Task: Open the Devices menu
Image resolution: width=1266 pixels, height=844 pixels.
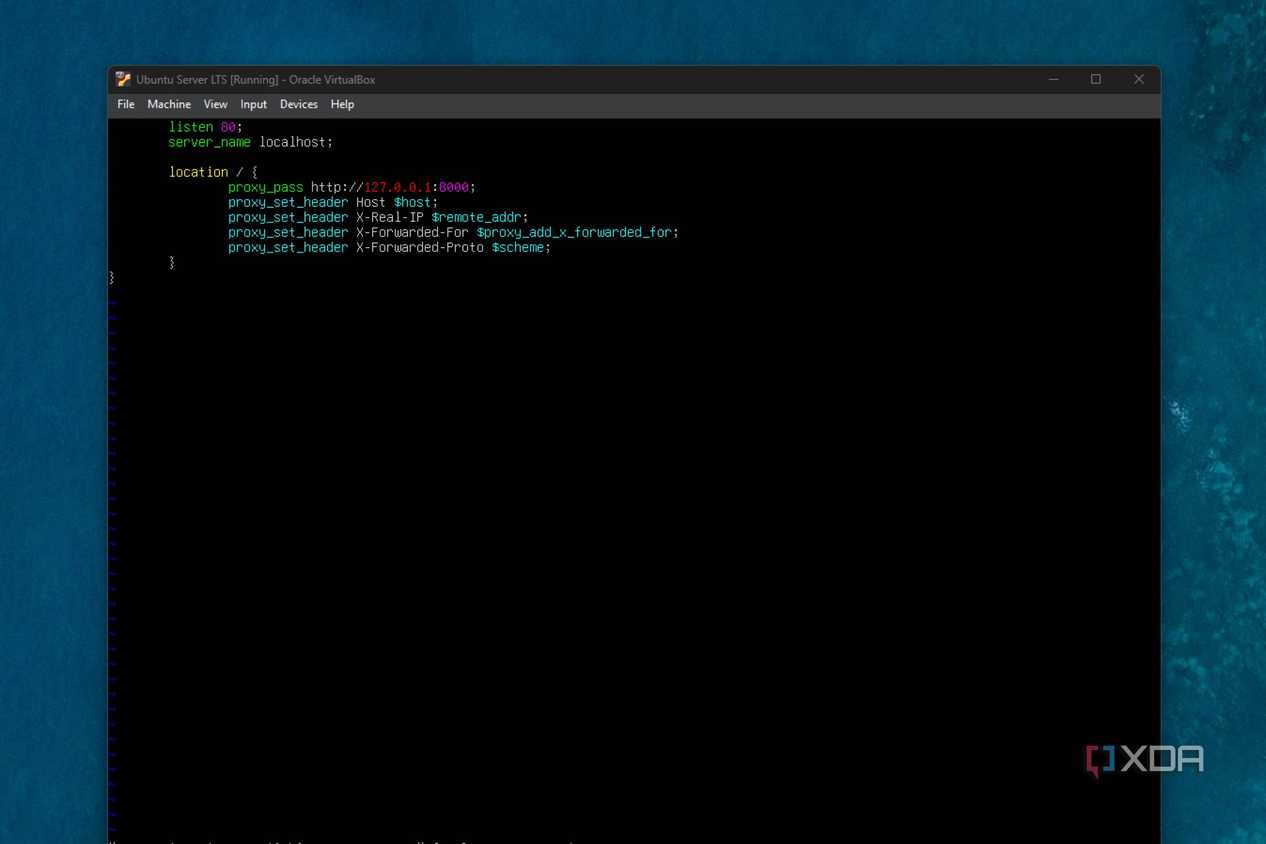Action: pos(298,104)
